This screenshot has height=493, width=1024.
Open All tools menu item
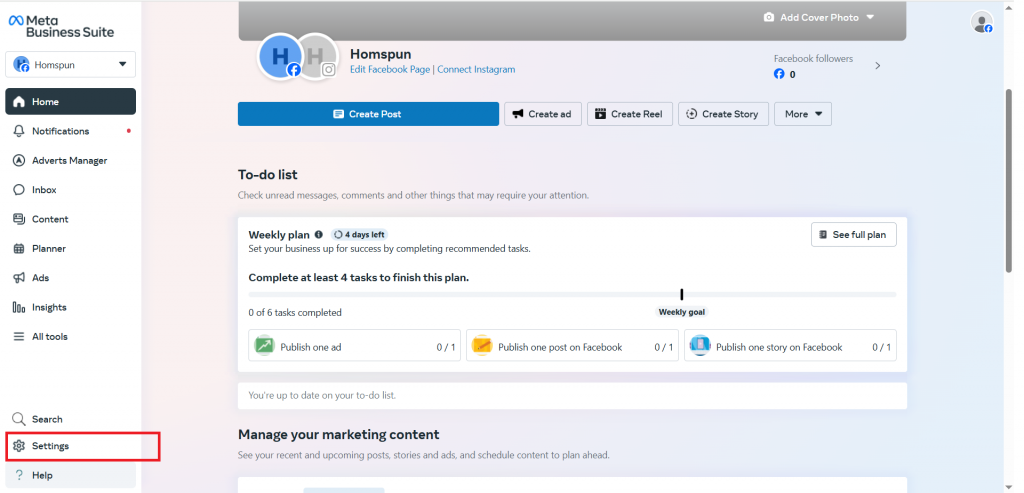[x=49, y=337]
